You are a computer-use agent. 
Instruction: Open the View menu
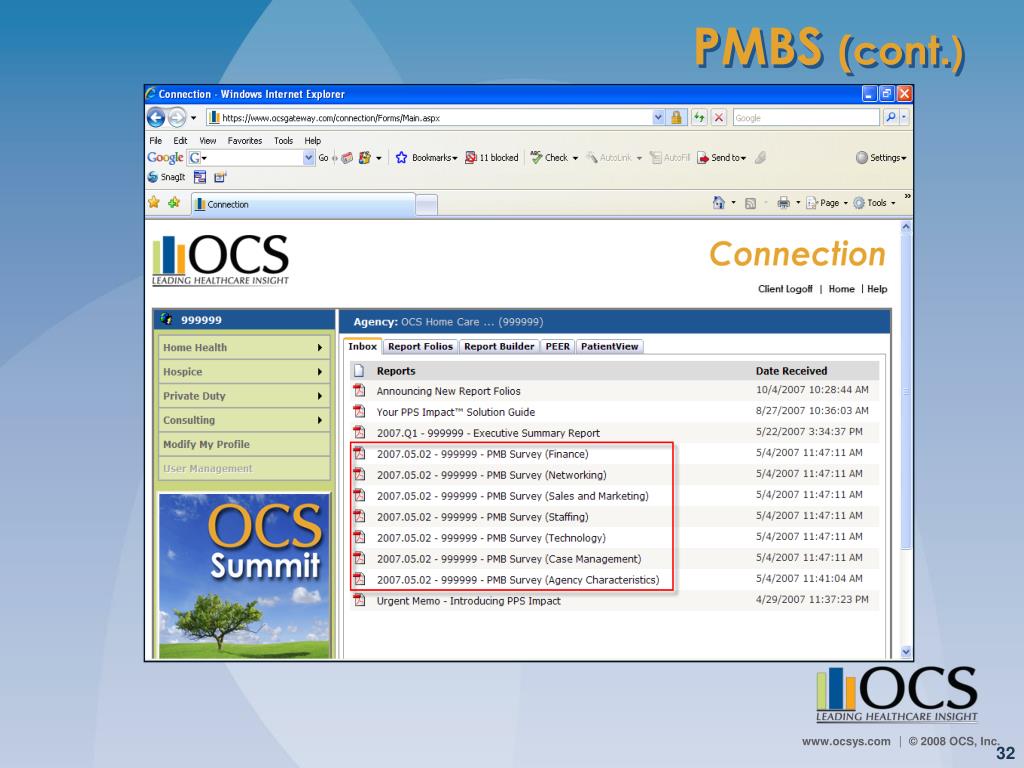[208, 140]
